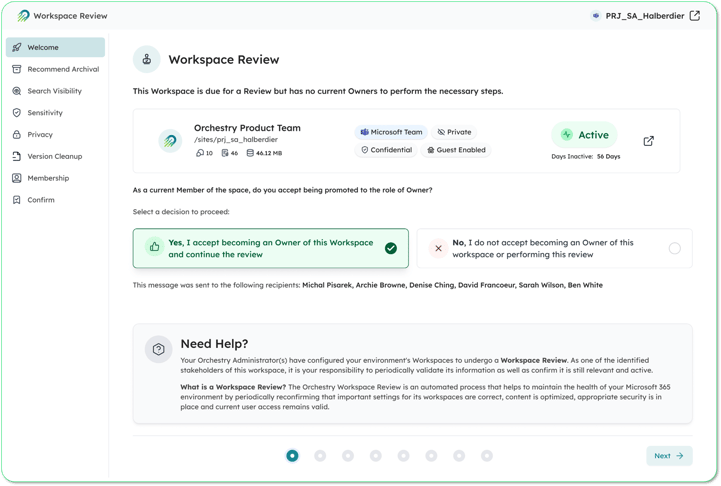Image resolution: width=721 pixels, height=486 pixels.
Task: Click the rocket icon next to Welcome
Action: pos(17,47)
